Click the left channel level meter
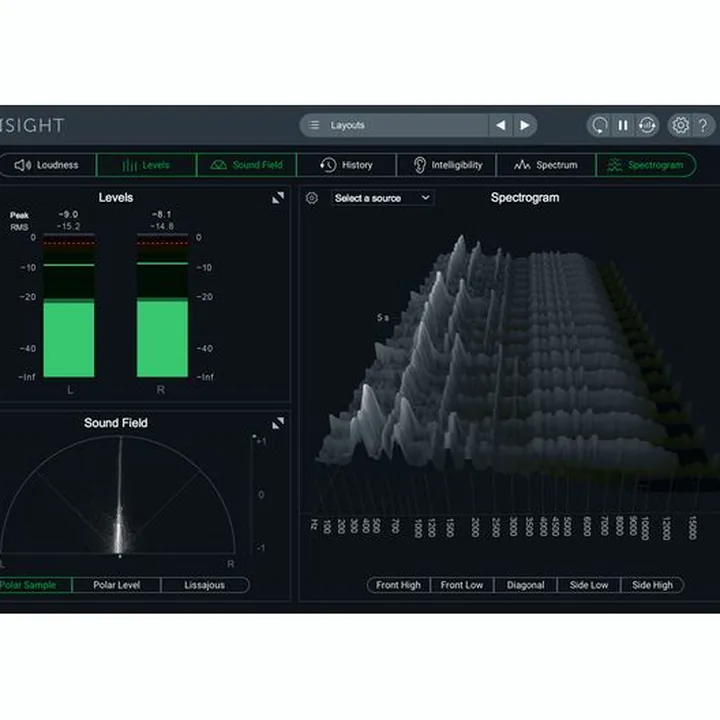This screenshot has width=720, height=720. [x=69, y=305]
